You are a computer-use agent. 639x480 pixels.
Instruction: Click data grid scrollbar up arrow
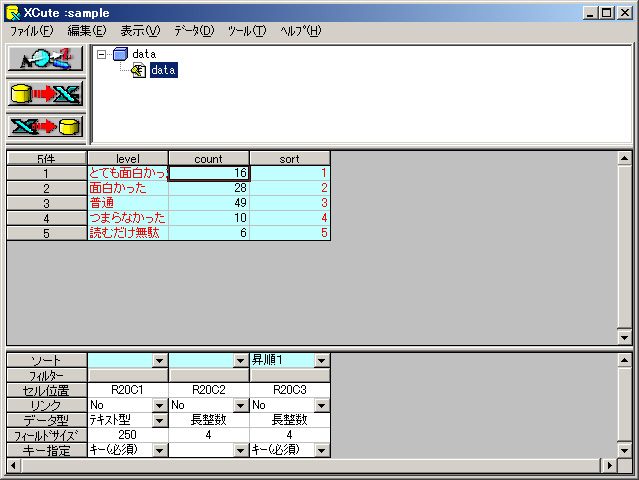coord(624,158)
